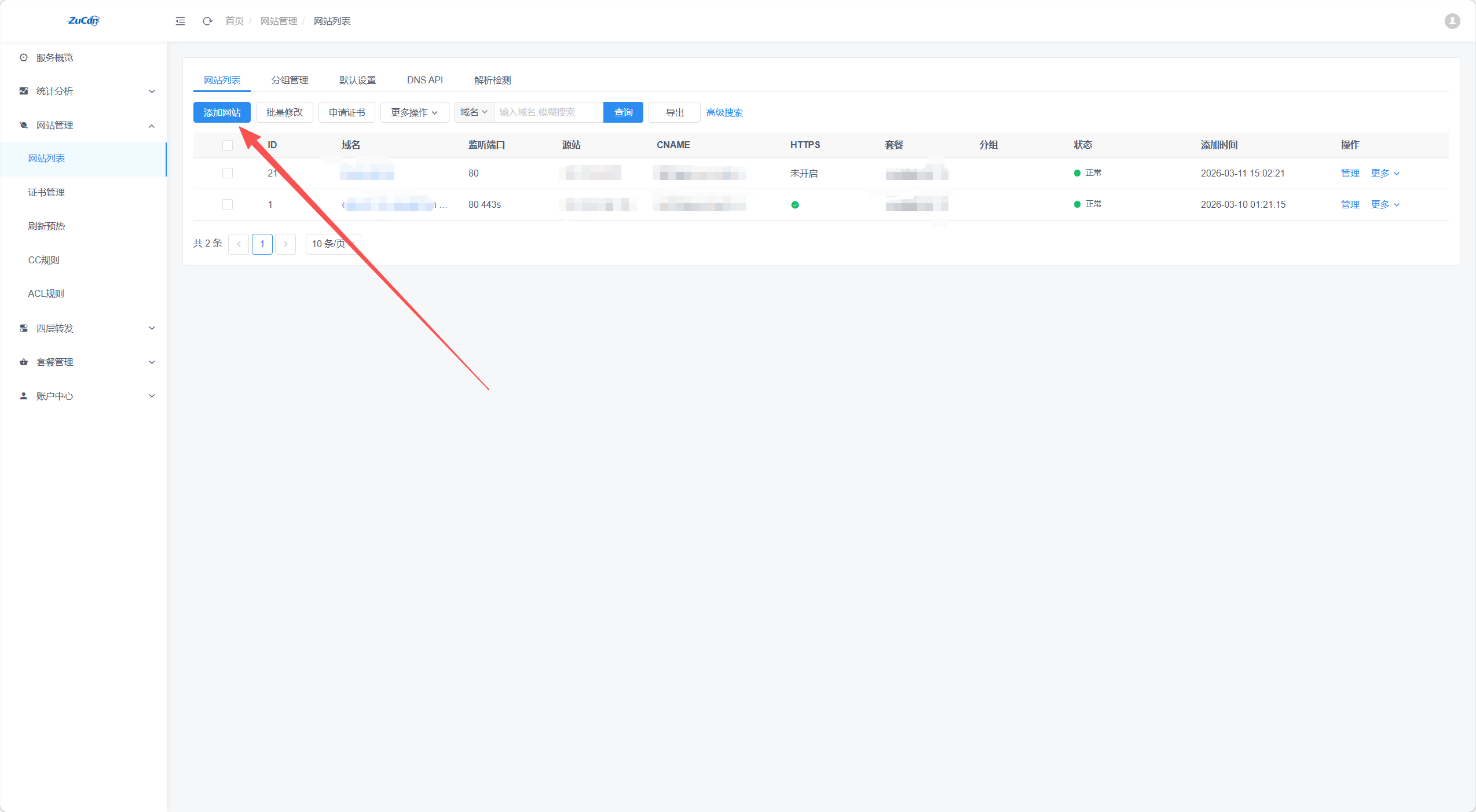Open the 更多操作 dropdown
Viewport: 1476px width, 812px height.
pyautogui.click(x=414, y=112)
